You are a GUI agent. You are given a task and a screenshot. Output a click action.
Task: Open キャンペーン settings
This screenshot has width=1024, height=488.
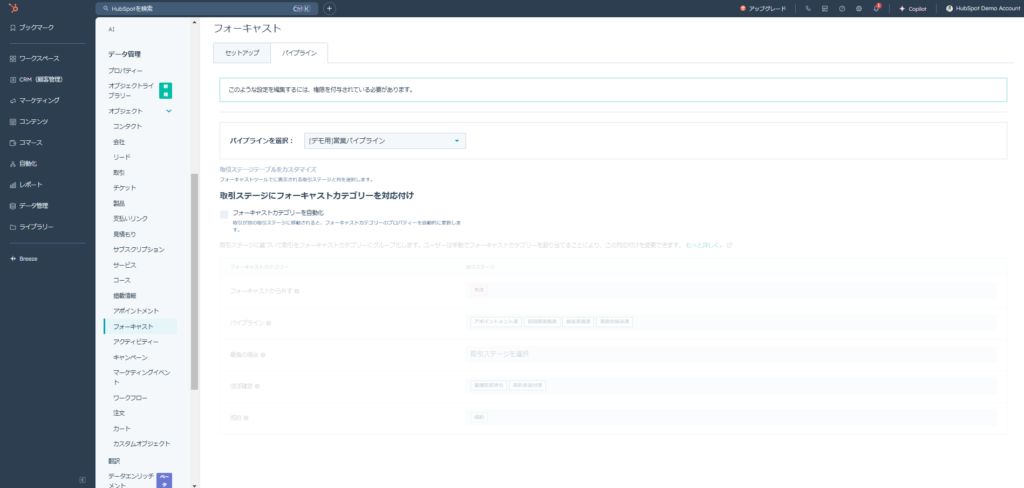[x=131, y=357]
